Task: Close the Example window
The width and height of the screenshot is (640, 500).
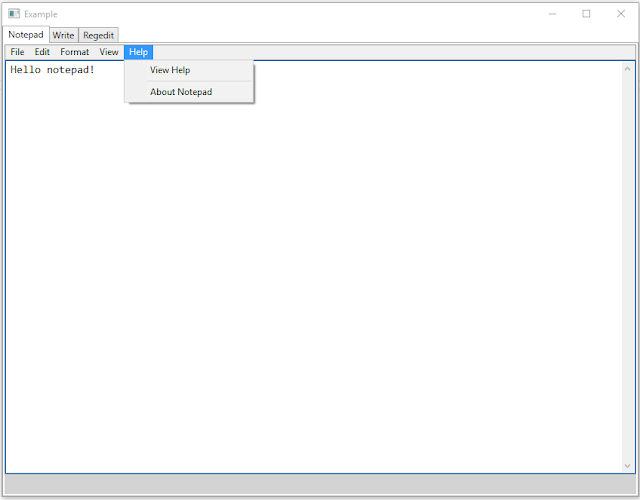Action: [x=621, y=14]
